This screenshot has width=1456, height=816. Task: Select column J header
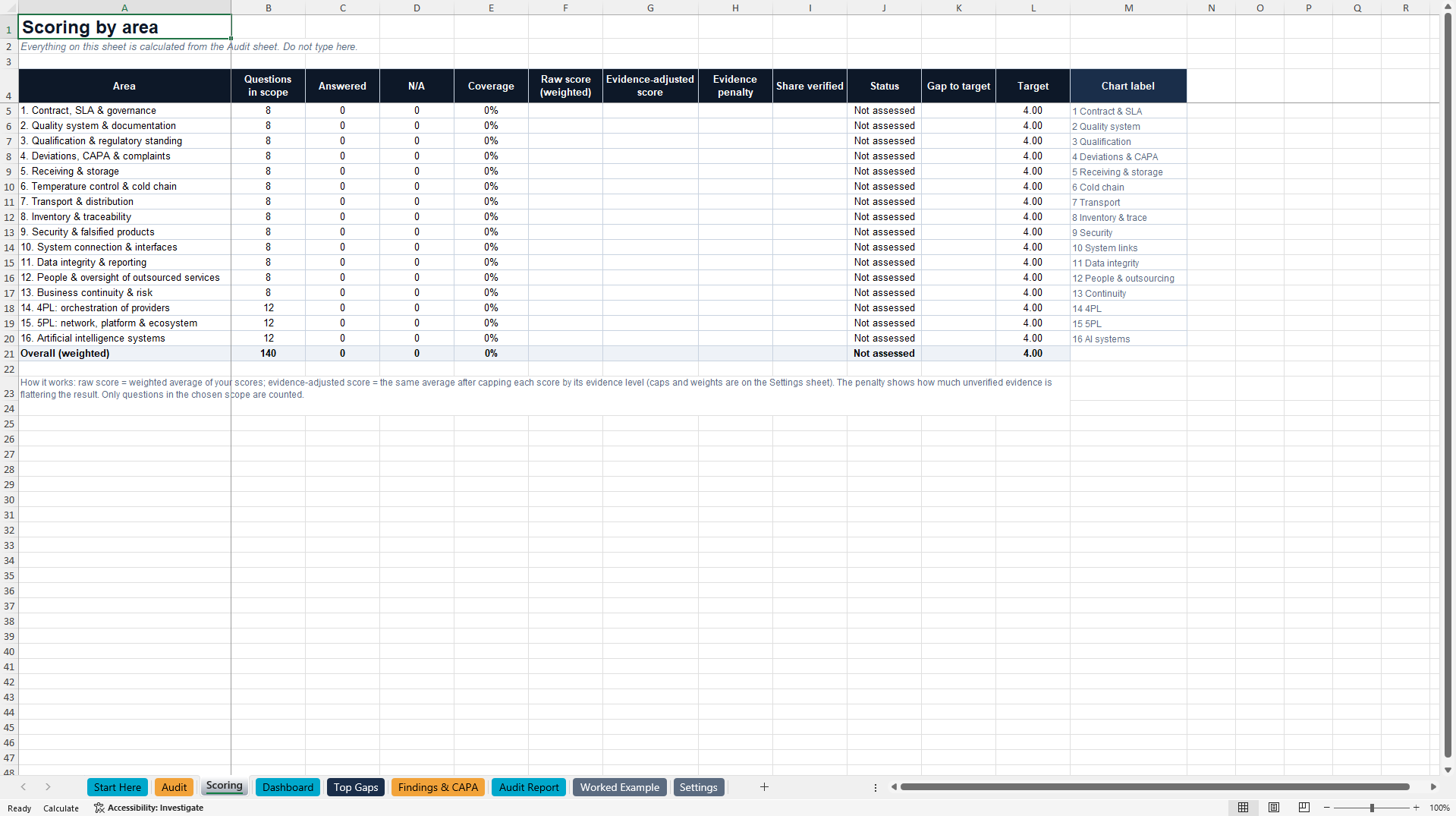point(884,8)
